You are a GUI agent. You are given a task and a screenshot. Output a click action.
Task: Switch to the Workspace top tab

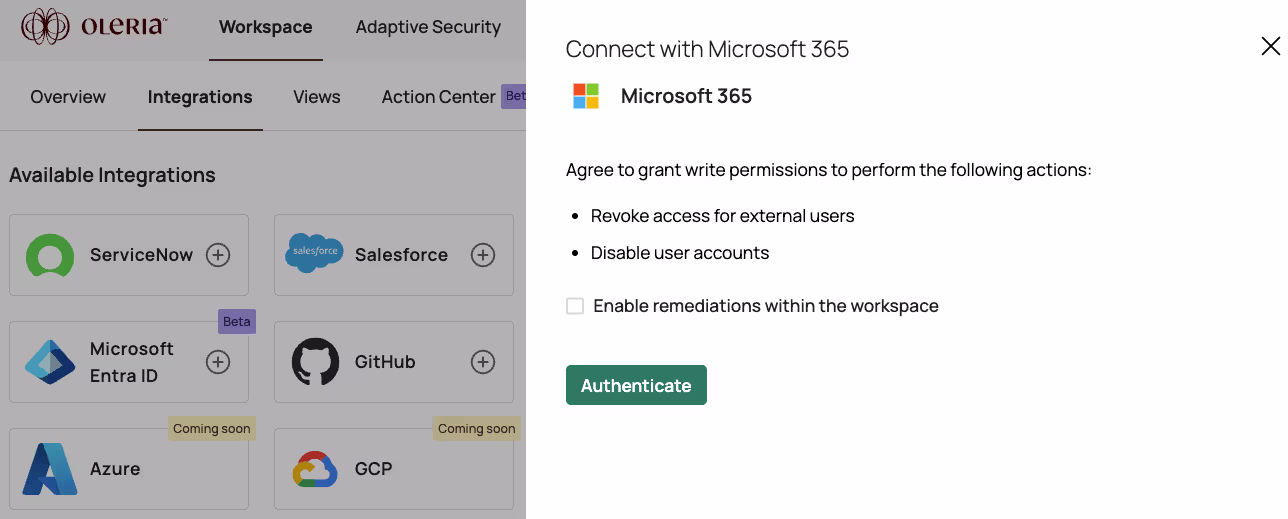click(x=266, y=27)
